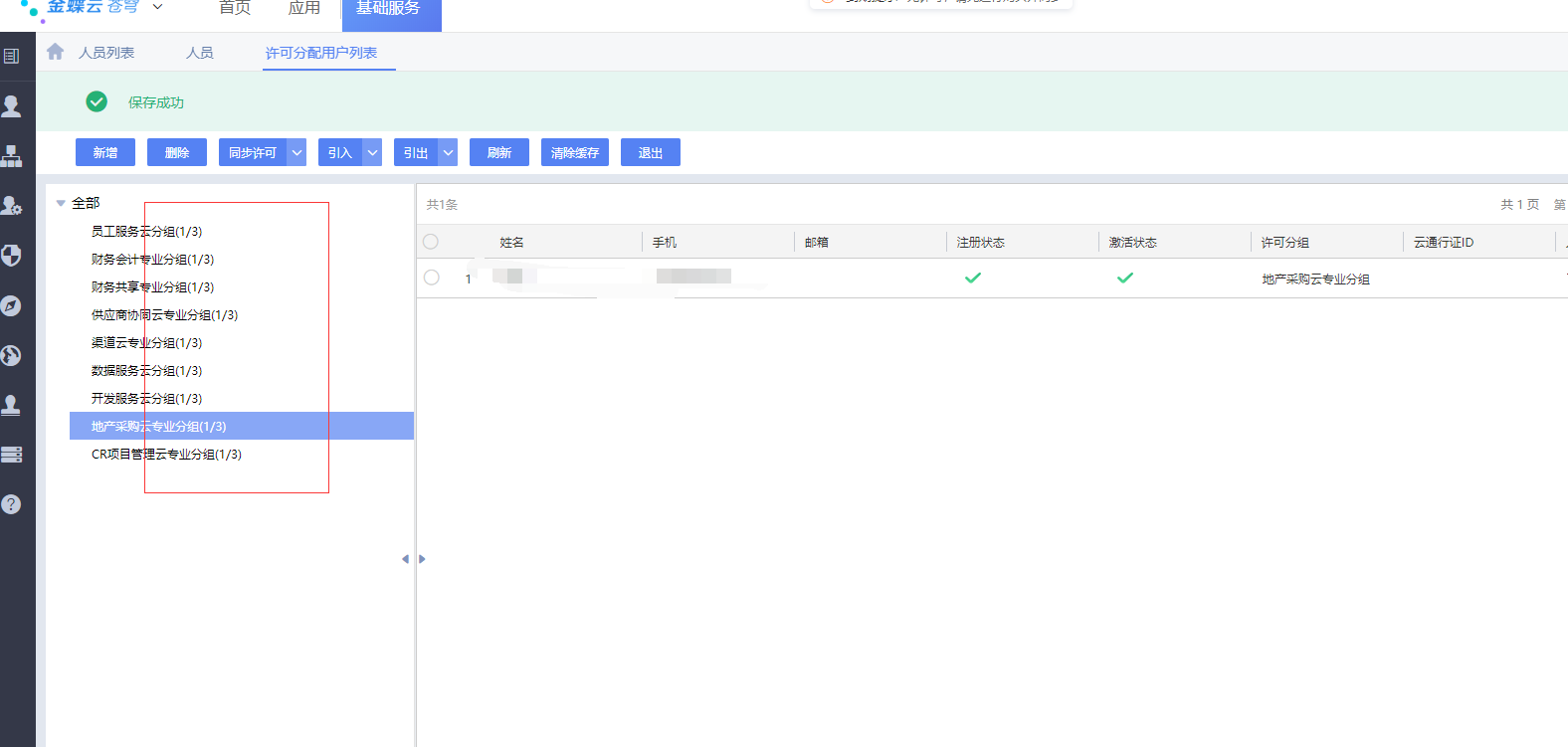Switch to the 首页 menu
Screen dimensions: 1568x747
click(235, 8)
